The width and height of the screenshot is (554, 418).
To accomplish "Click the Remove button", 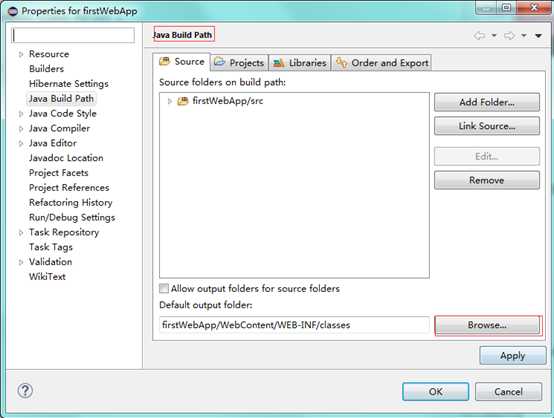I will pos(487,180).
